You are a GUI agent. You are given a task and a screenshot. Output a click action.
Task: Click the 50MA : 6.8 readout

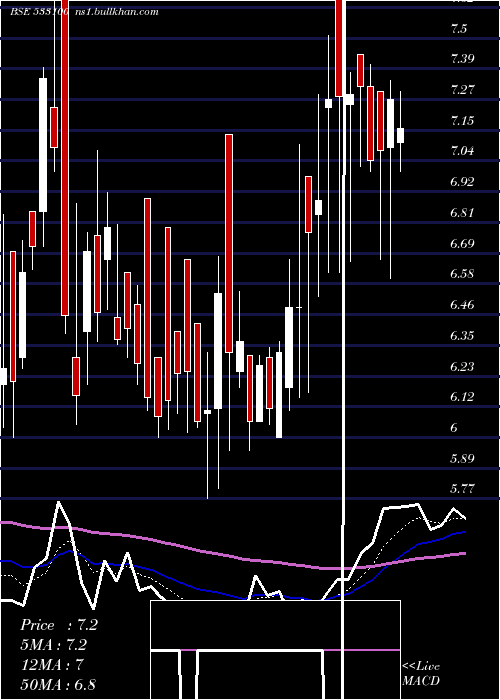click(58, 684)
